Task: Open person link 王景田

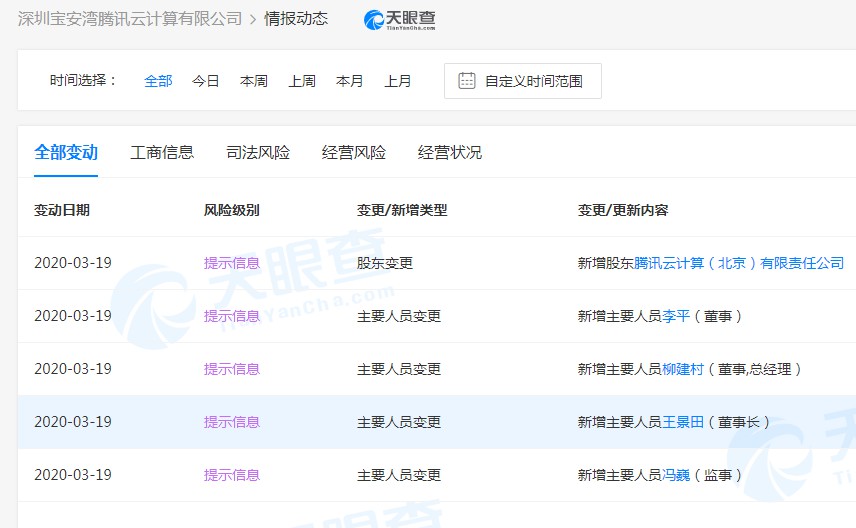Action: coord(683,422)
